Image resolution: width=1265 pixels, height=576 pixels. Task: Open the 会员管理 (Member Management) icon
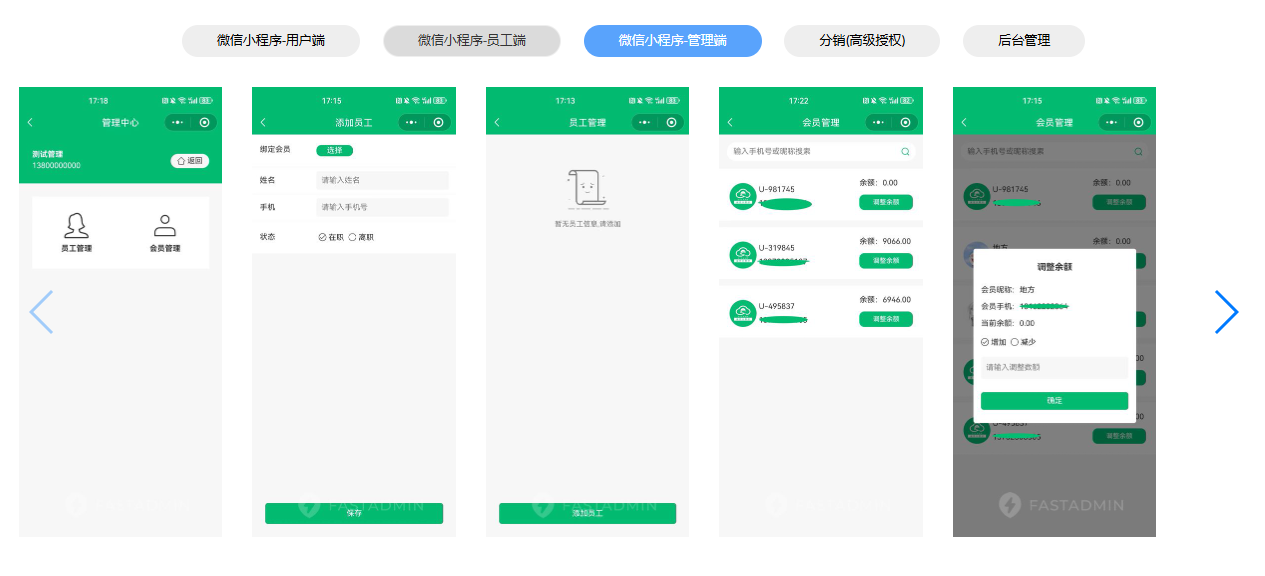click(165, 231)
